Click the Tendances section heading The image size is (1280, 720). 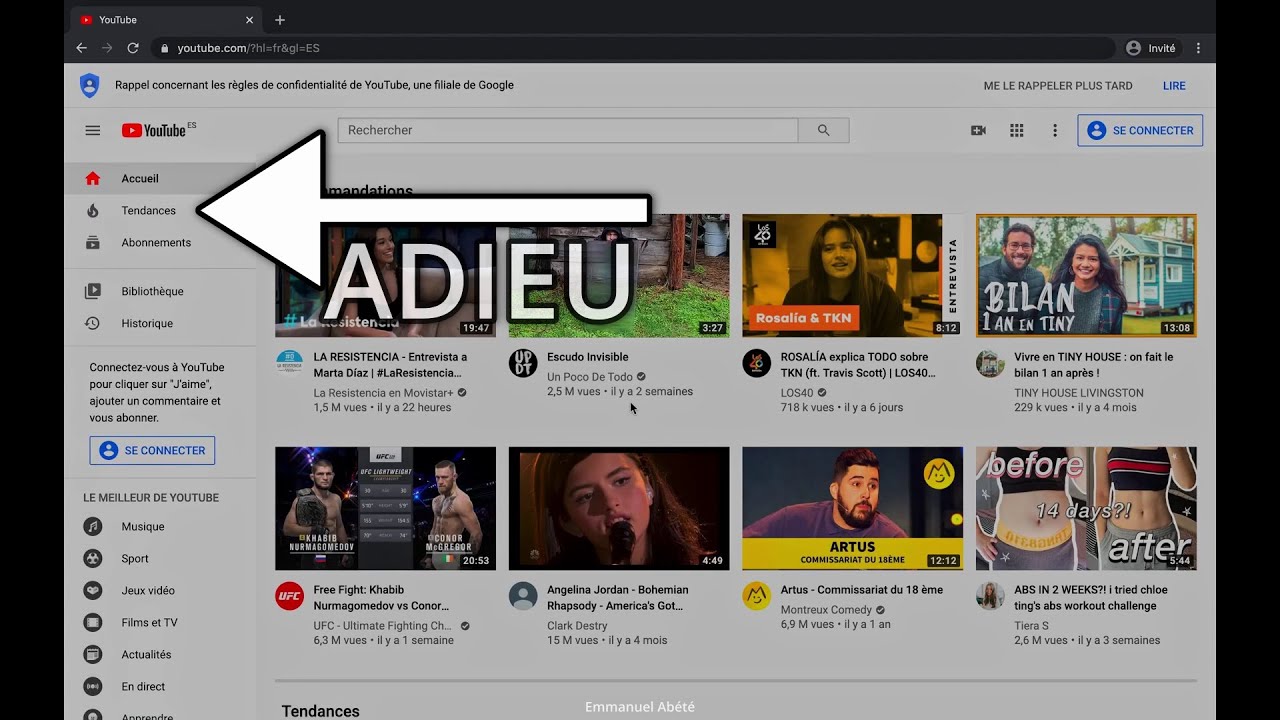[320, 711]
